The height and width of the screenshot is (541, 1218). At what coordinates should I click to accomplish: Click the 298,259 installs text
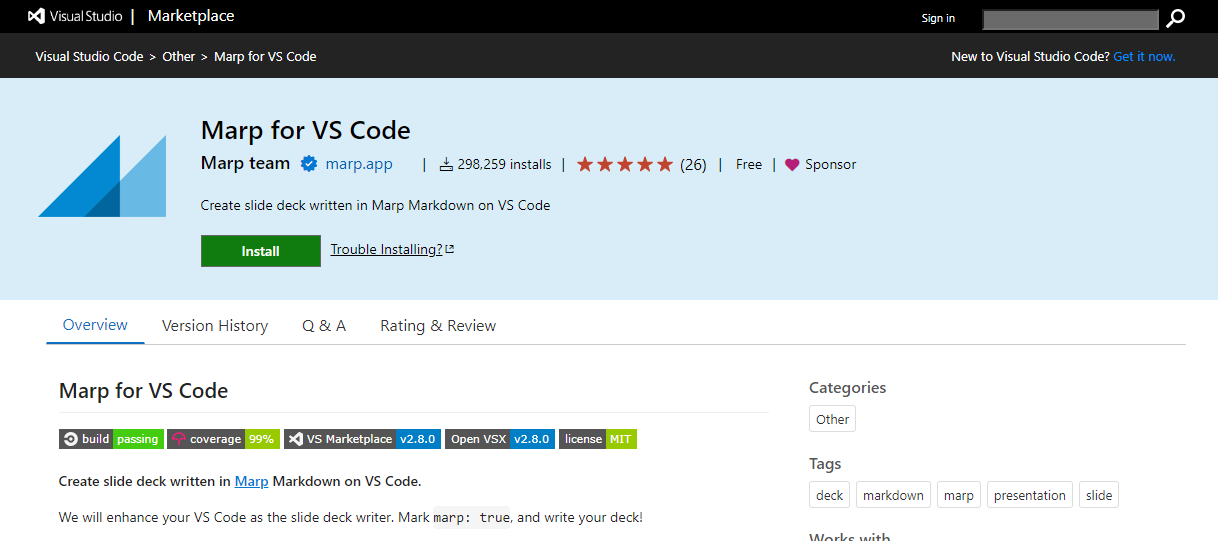coord(505,164)
